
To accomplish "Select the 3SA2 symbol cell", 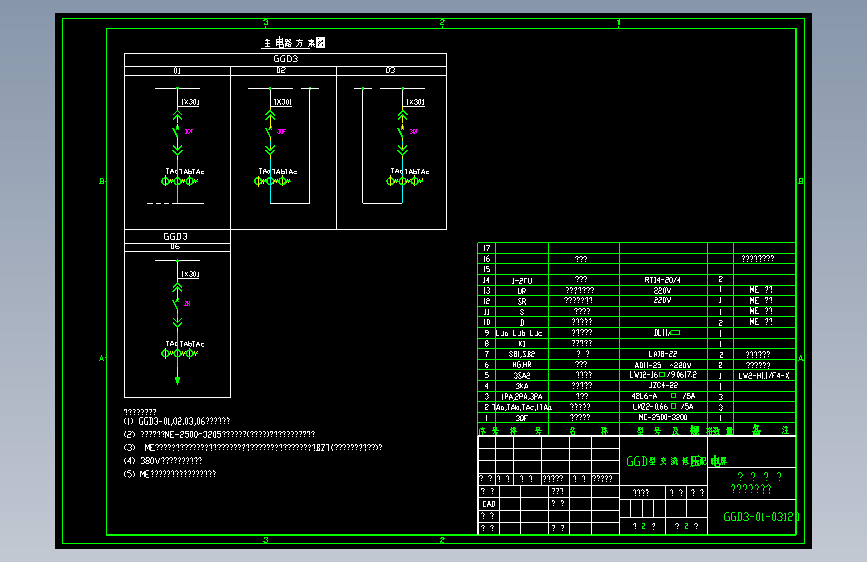I will click(x=521, y=376).
